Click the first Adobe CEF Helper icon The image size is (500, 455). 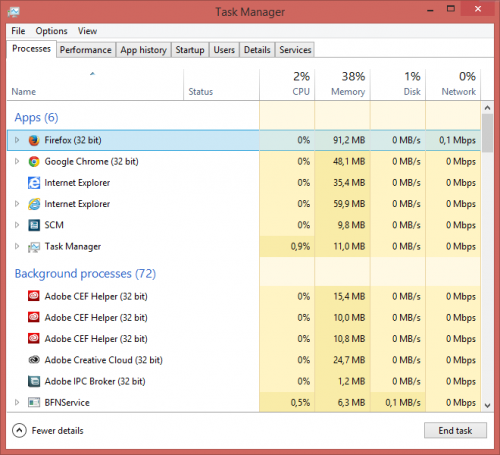coord(34,296)
